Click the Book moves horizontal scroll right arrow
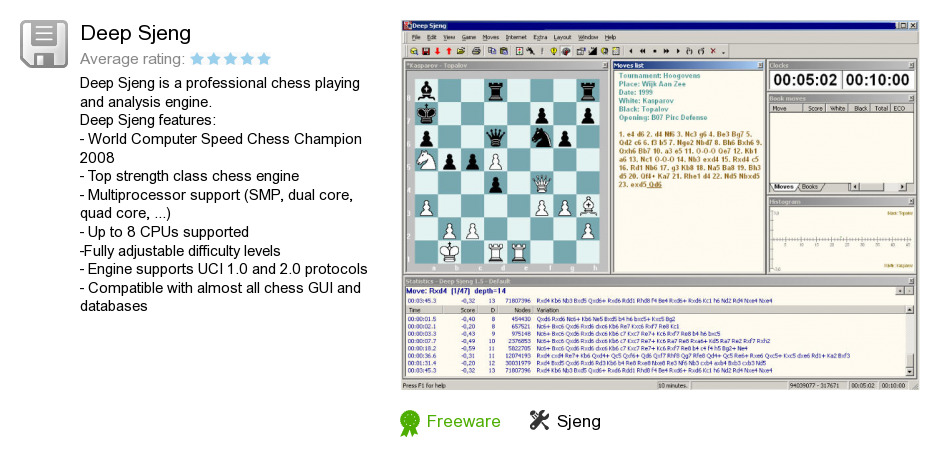The image size is (940, 467). (x=903, y=187)
